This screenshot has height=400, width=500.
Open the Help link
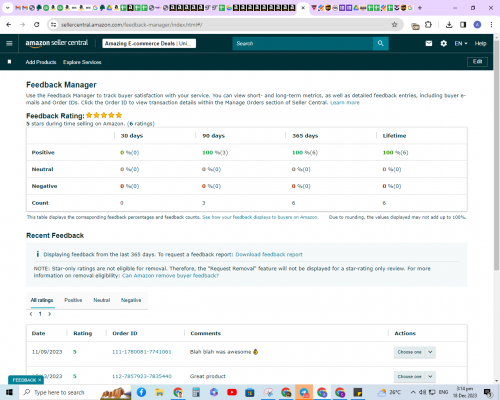coord(480,43)
